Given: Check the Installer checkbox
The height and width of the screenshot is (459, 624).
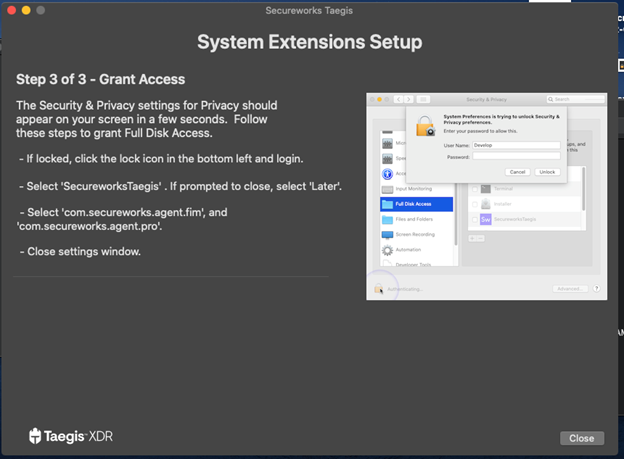Looking at the screenshot, I should point(472,203).
